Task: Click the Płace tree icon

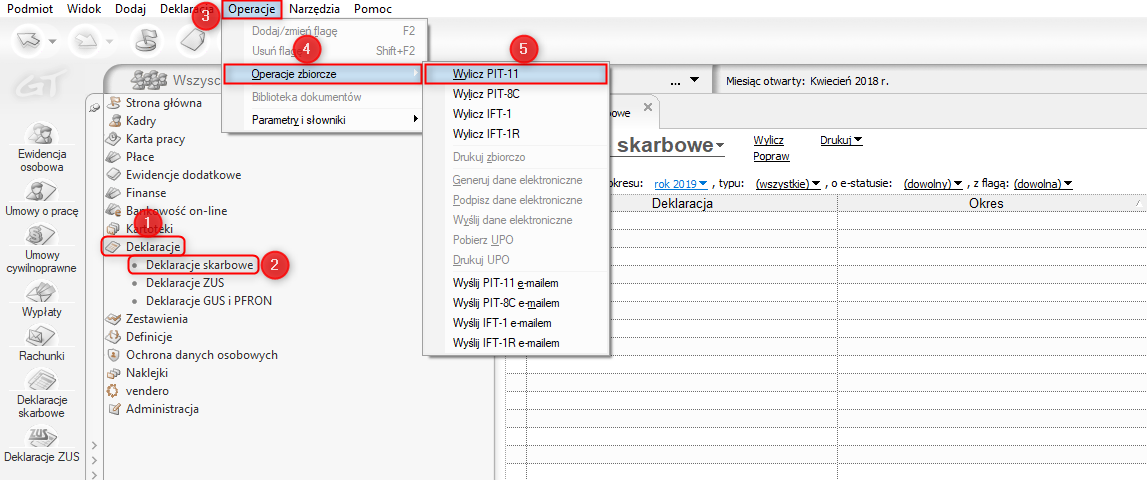Action: tap(113, 157)
